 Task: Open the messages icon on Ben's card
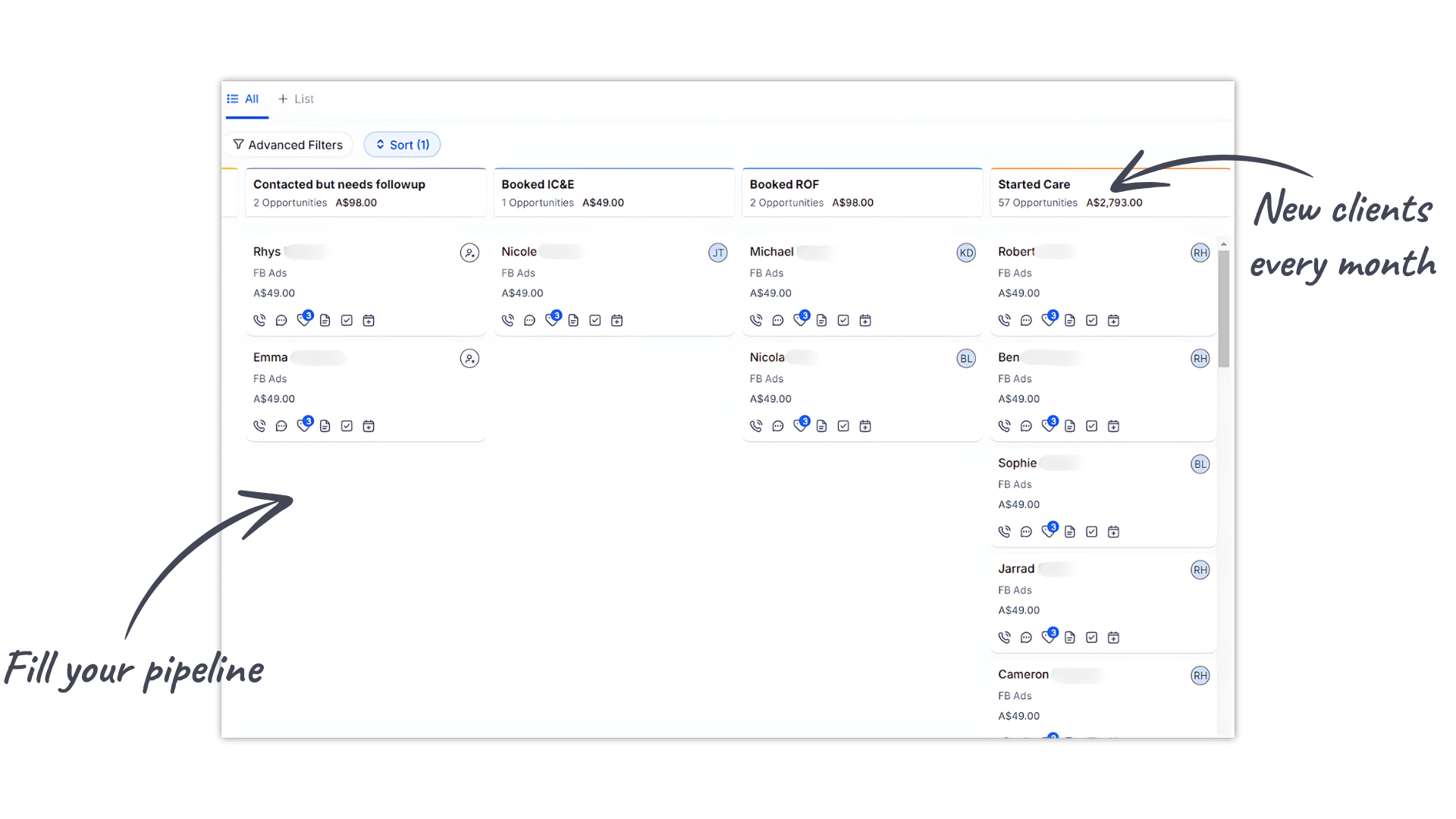(1026, 426)
